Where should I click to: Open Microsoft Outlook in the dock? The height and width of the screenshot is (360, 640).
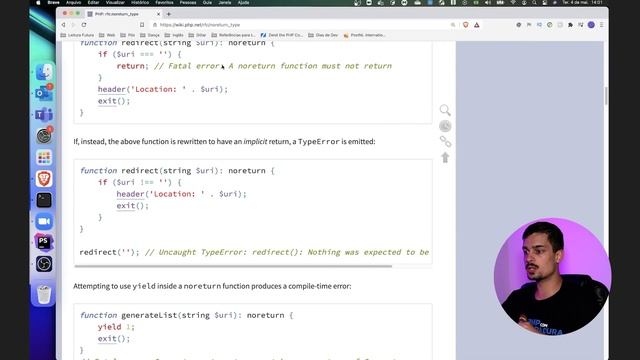coord(44,93)
